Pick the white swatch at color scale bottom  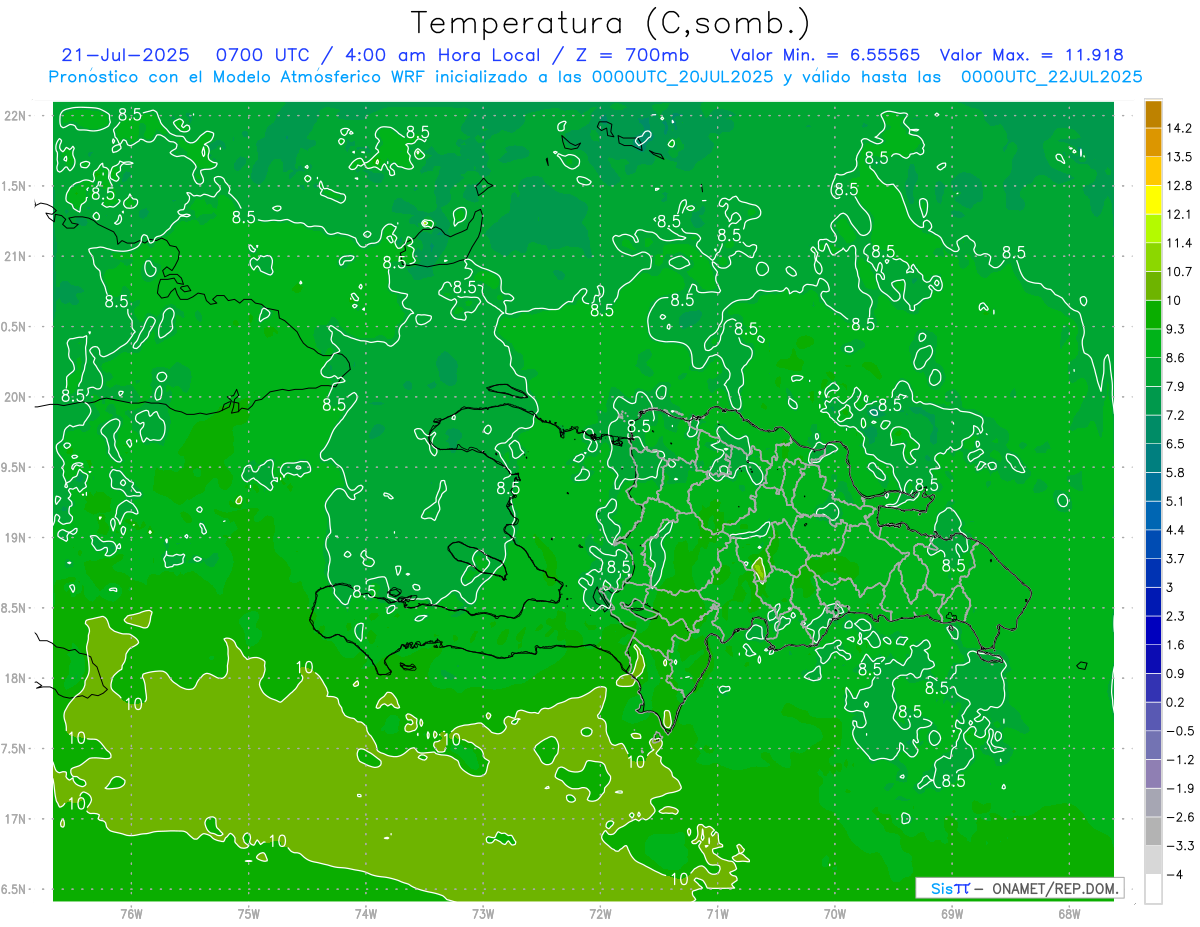tap(1153, 888)
